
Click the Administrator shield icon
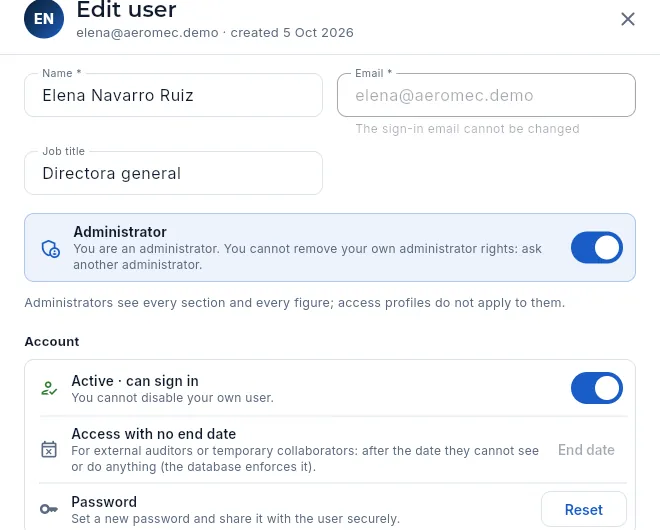[x=51, y=248]
